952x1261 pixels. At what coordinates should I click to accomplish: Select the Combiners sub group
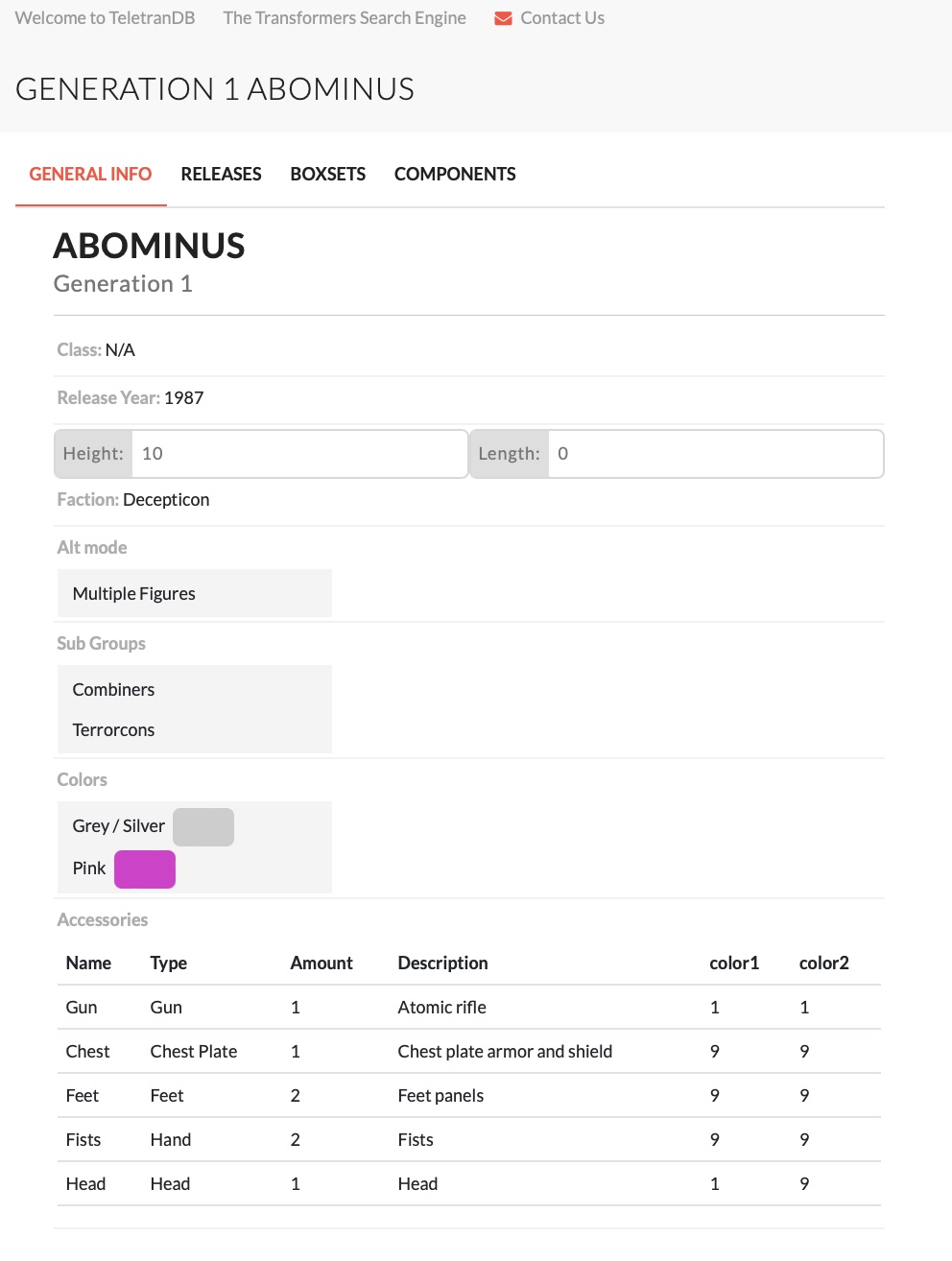[113, 690]
